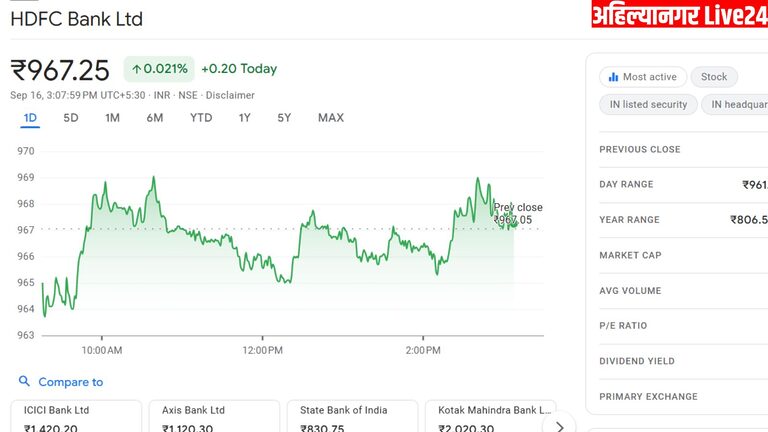Show the 1M chart range
Image resolution: width=768 pixels, height=432 pixels.
pyautogui.click(x=112, y=118)
